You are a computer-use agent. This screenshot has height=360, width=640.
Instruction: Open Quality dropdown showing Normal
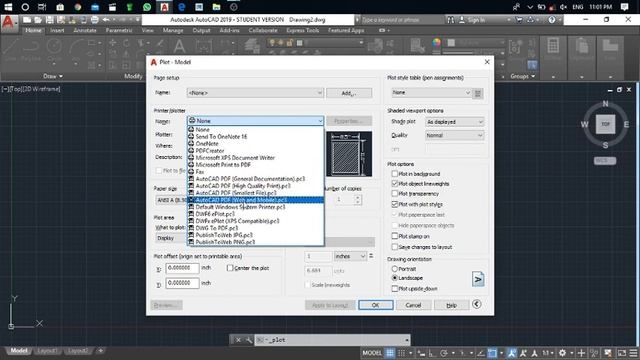[454, 136]
